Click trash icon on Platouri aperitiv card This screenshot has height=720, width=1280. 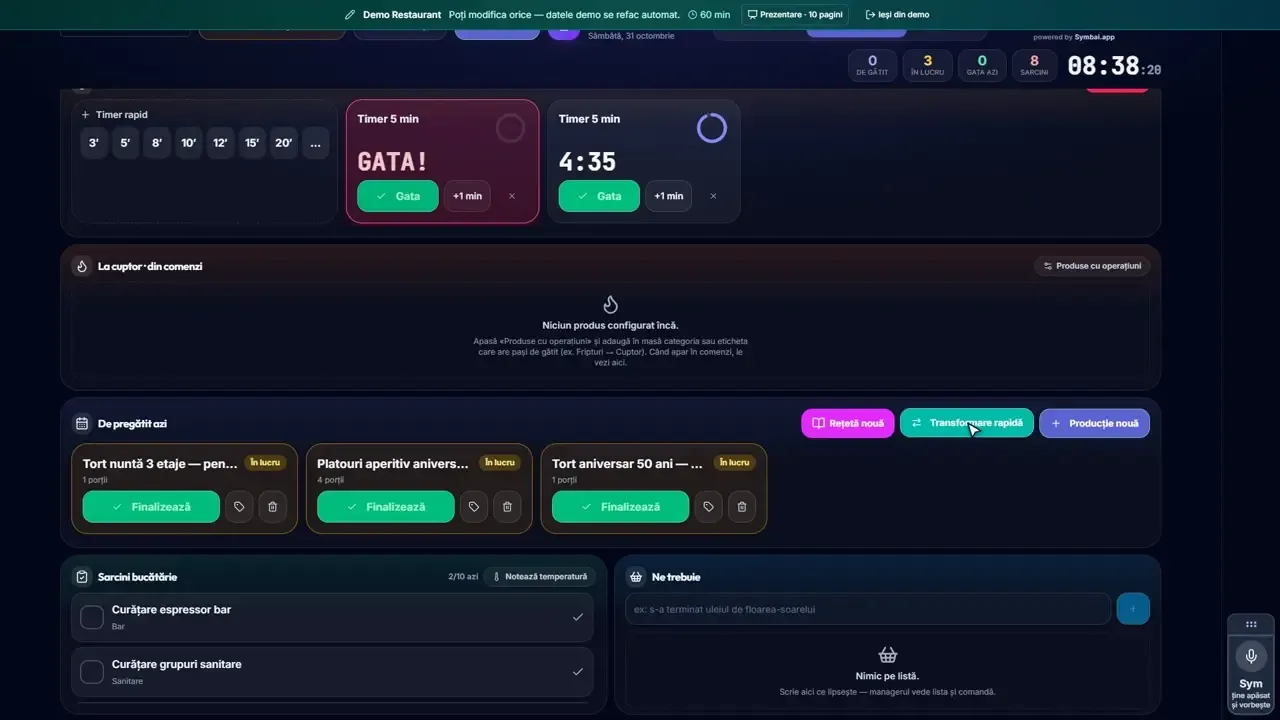pos(507,507)
